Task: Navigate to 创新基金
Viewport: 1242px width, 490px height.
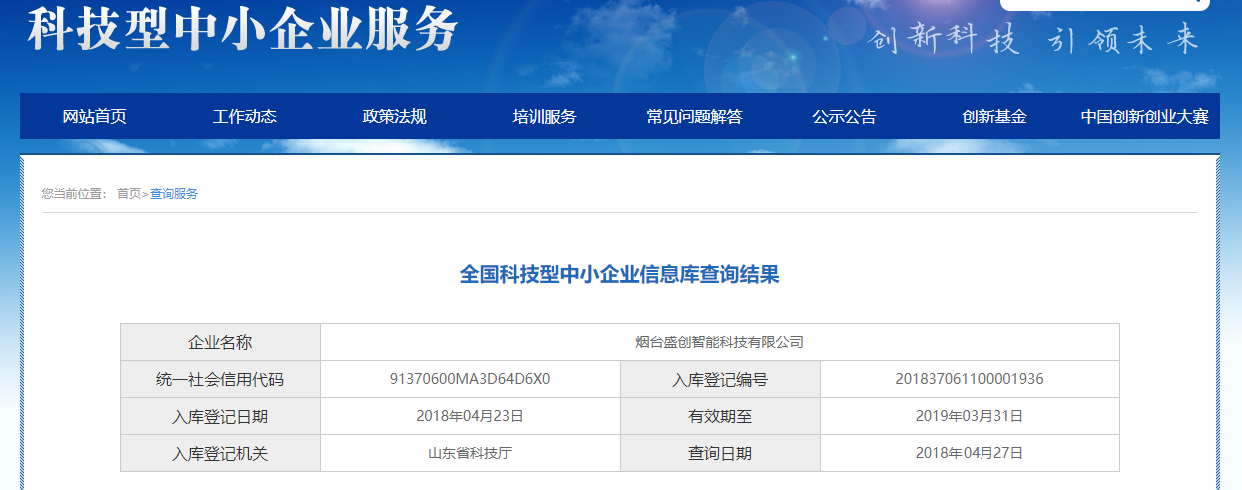Action: [994, 117]
